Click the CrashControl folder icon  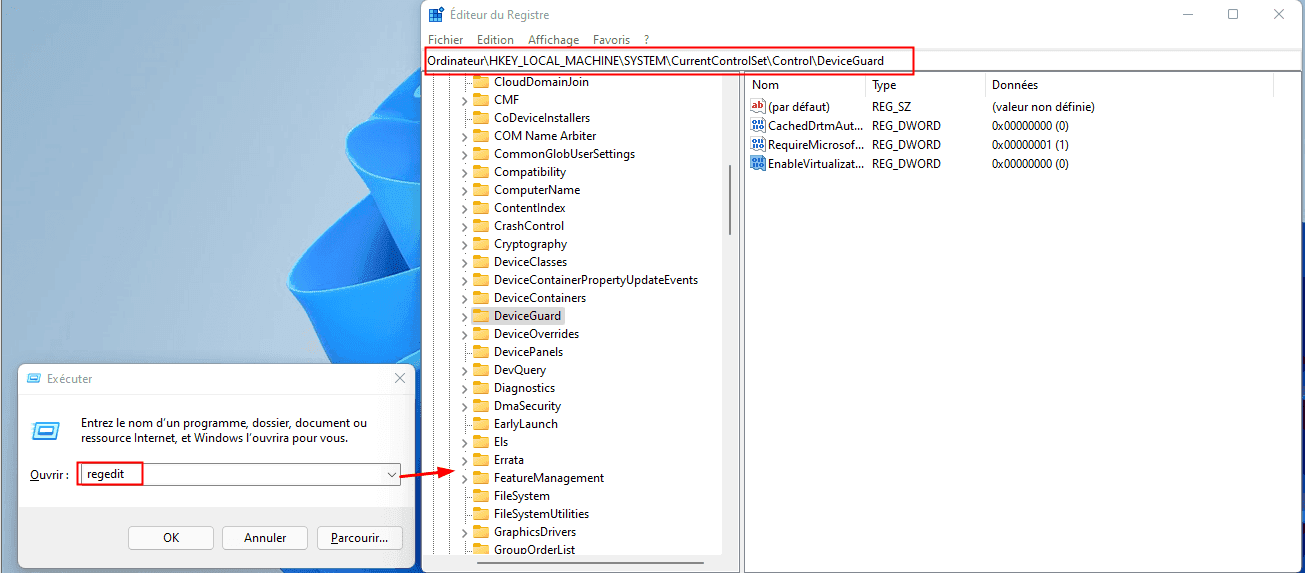click(480, 226)
